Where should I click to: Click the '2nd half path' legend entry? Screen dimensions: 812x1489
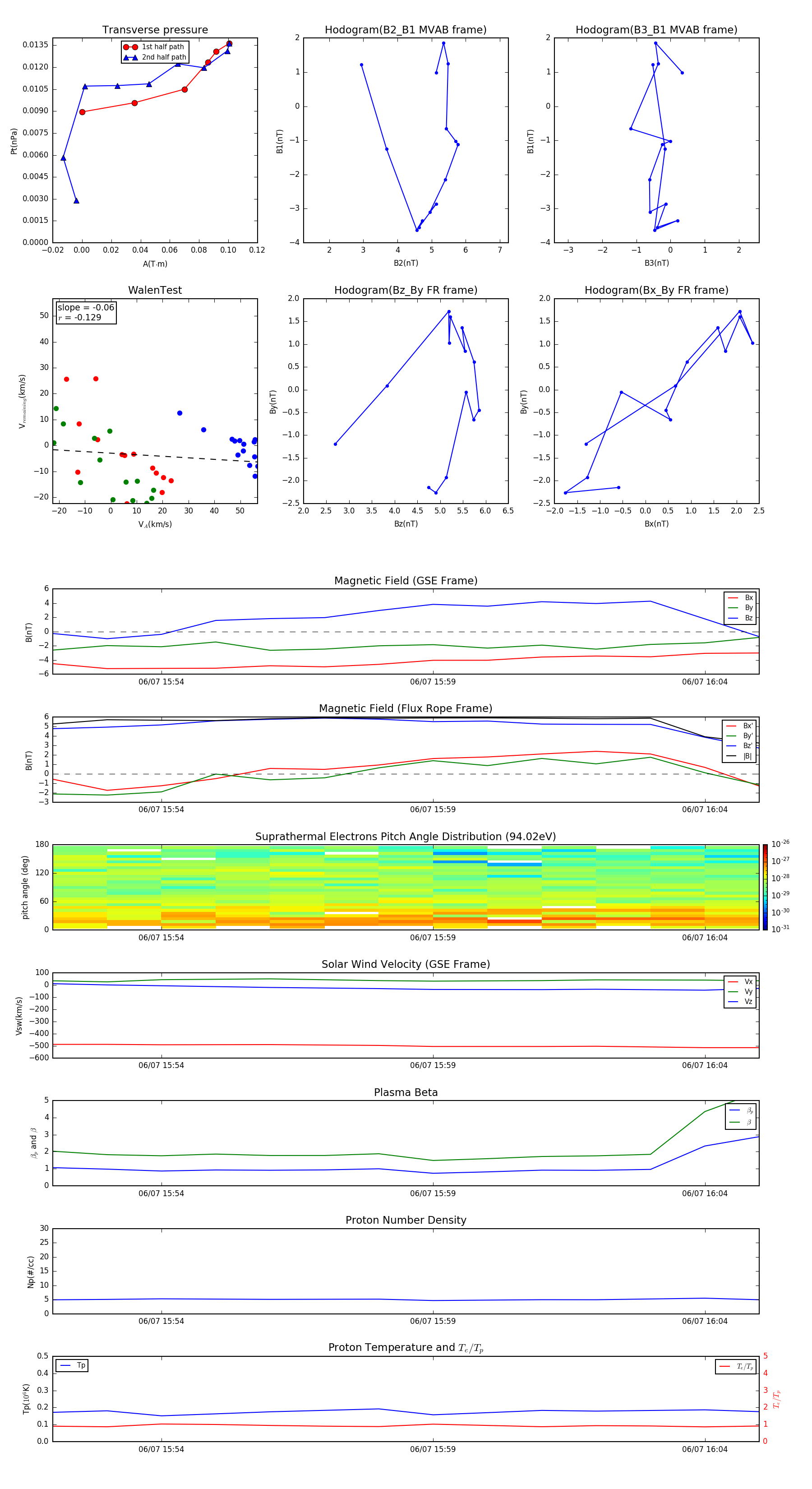coord(154,57)
